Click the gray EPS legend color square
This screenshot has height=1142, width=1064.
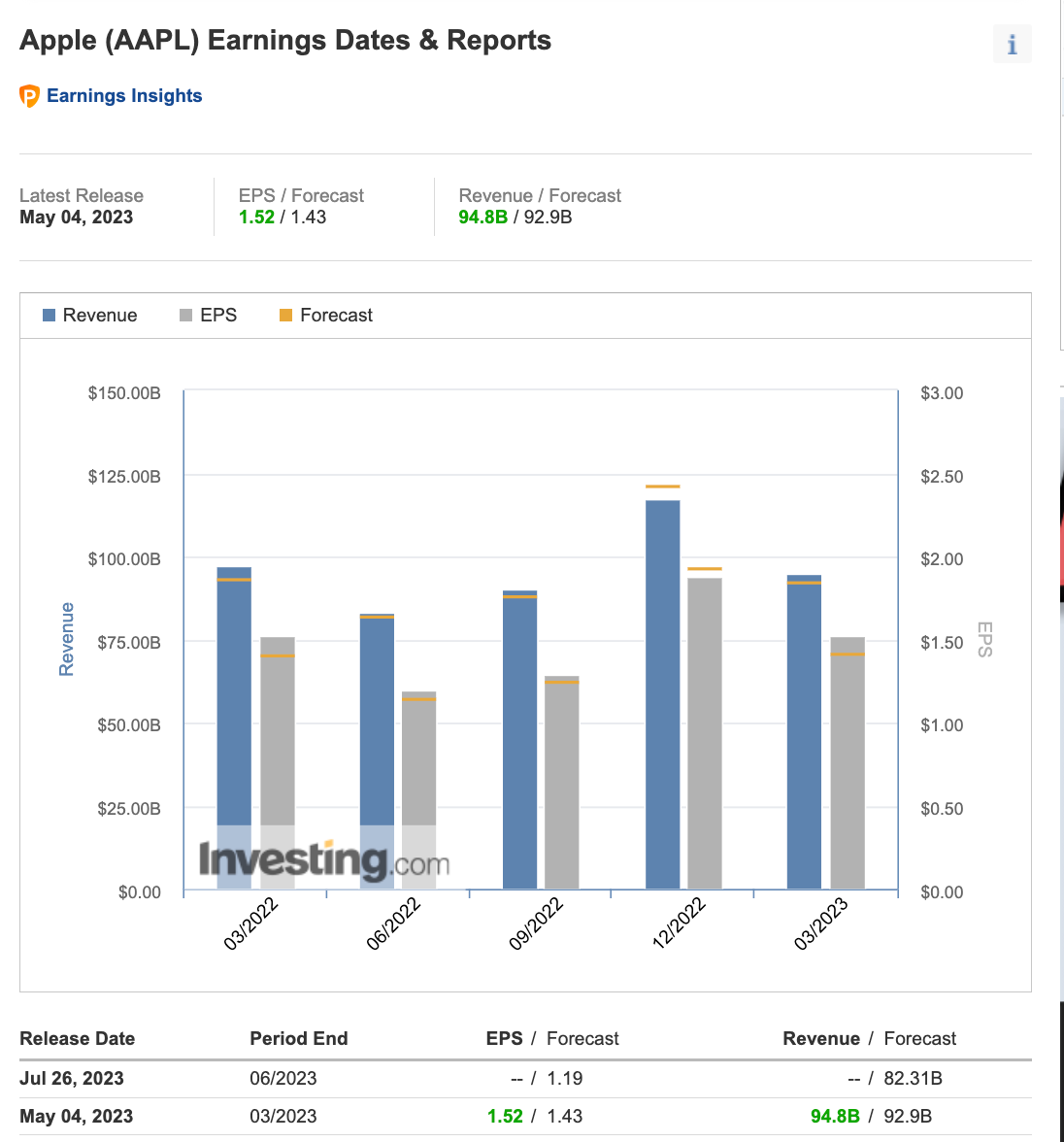pyautogui.click(x=185, y=316)
